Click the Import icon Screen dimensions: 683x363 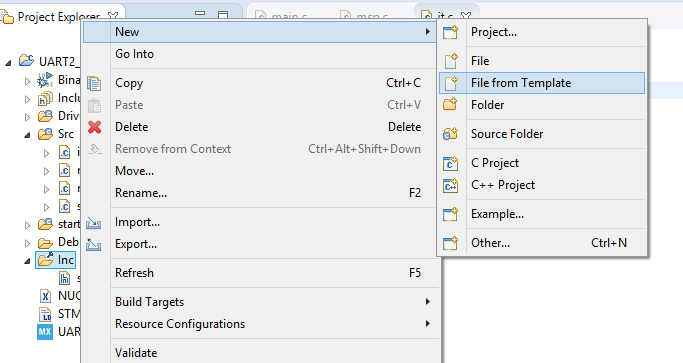[94, 223]
